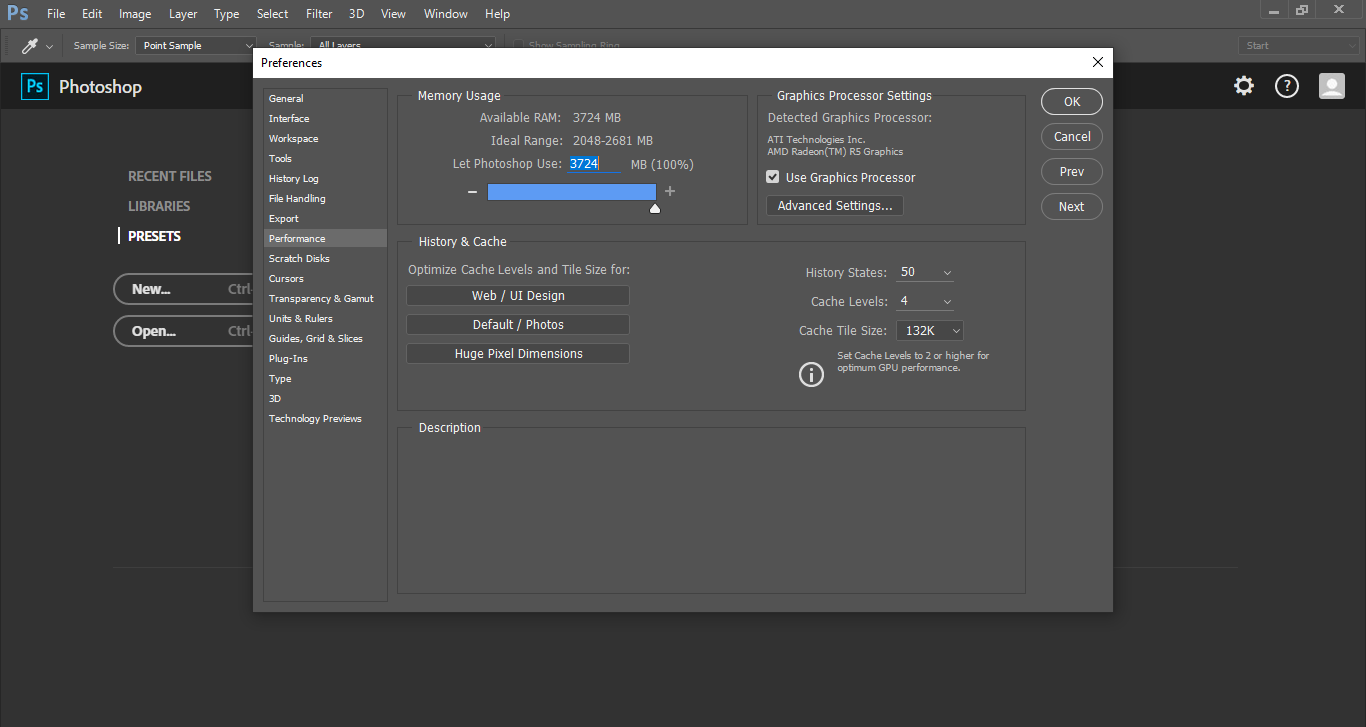
Task: Open the user profile avatar icon
Action: coord(1332,86)
